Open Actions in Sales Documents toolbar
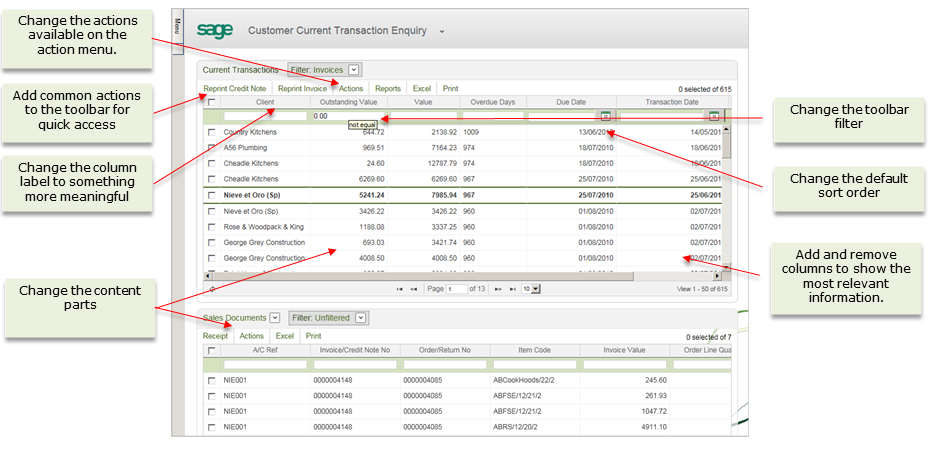This screenshot has height=453, width=945. coord(252,336)
